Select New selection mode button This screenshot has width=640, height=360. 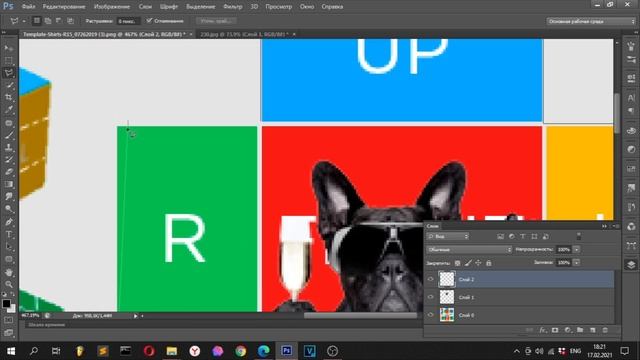pyautogui.click(x=37, y=21)
